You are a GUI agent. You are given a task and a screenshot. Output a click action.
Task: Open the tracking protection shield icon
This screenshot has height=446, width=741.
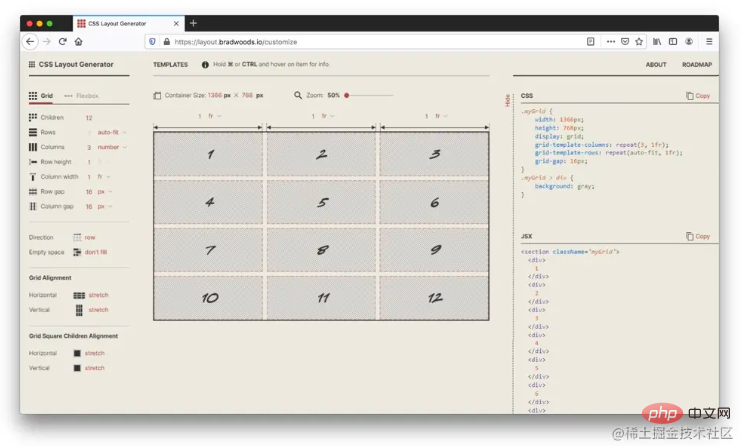point(152,42)
